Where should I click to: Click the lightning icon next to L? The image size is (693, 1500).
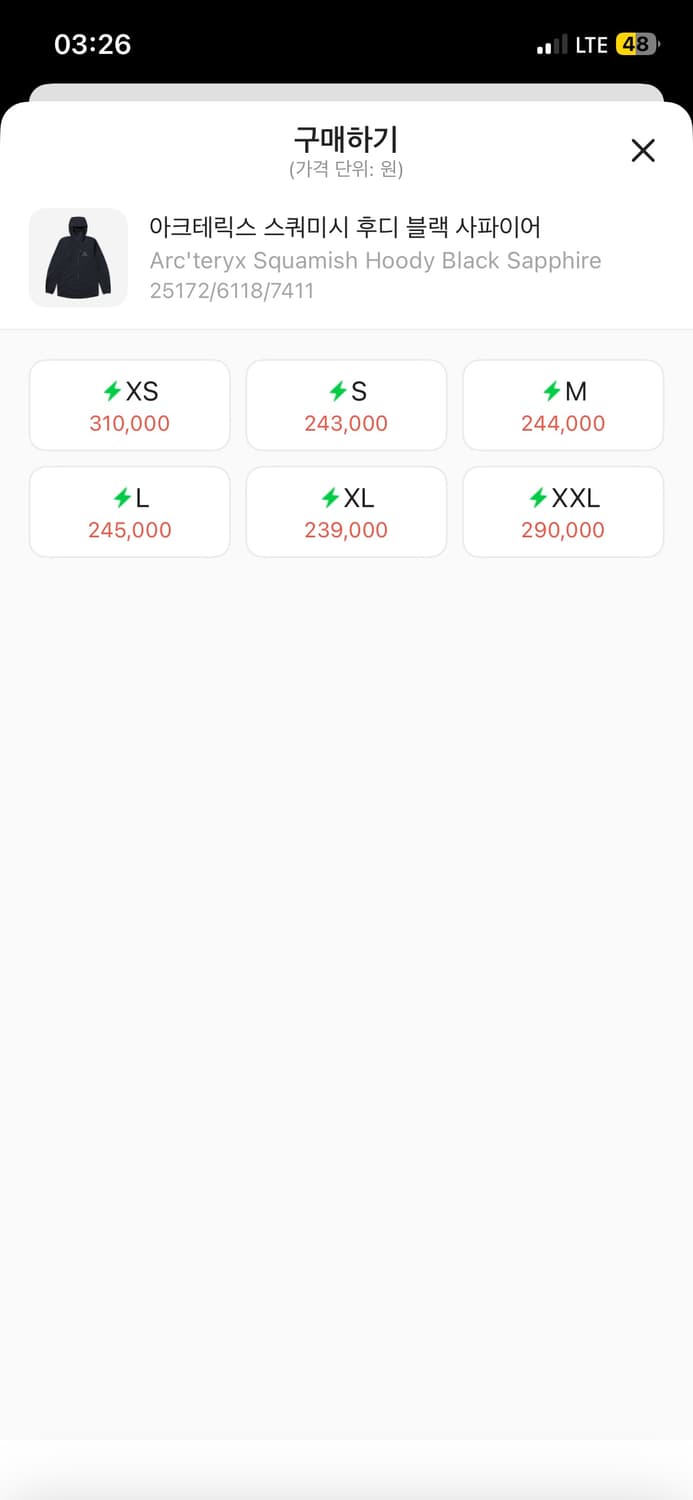coord(122,498)
